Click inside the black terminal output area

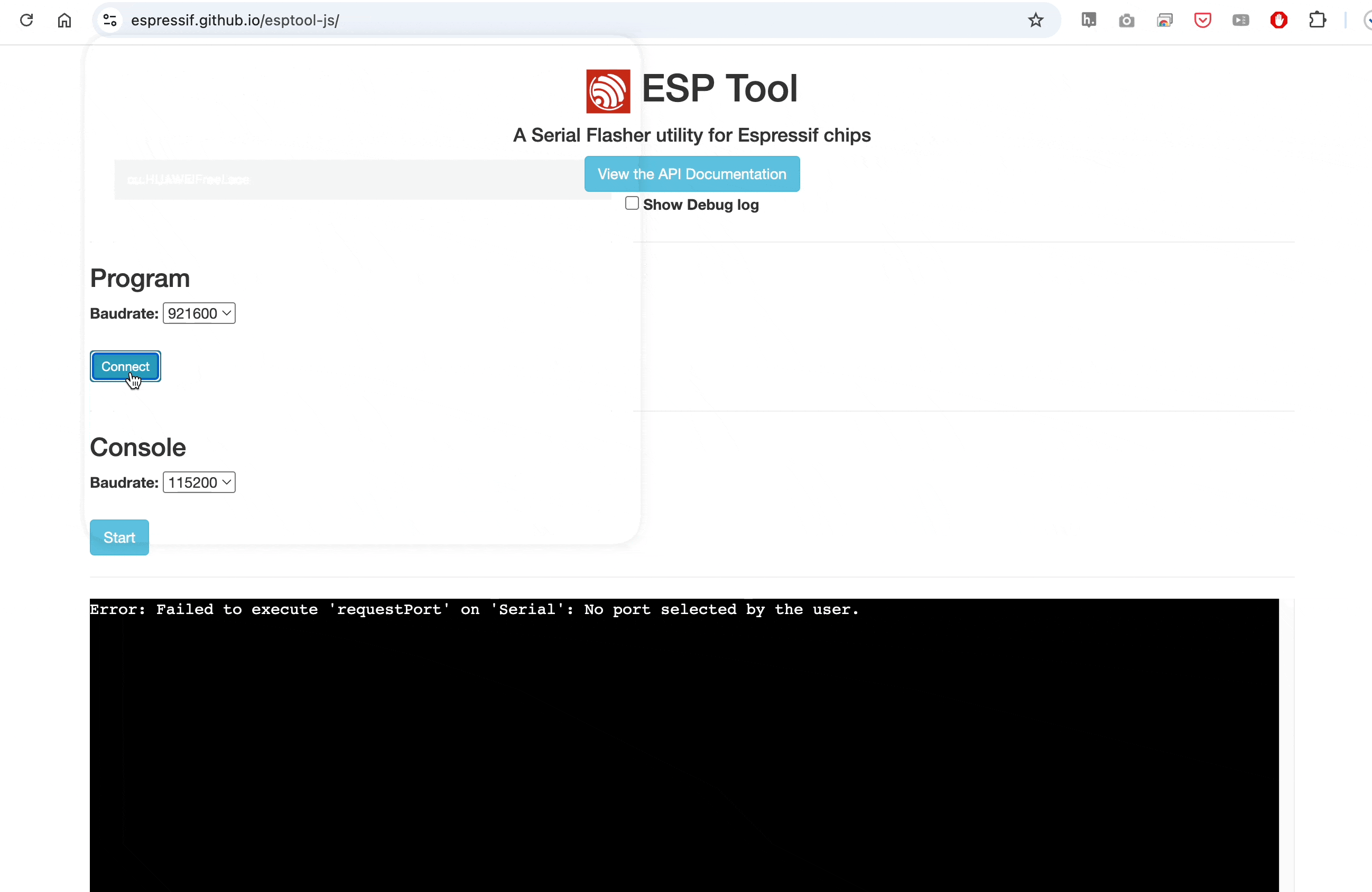tap(684, 749)
